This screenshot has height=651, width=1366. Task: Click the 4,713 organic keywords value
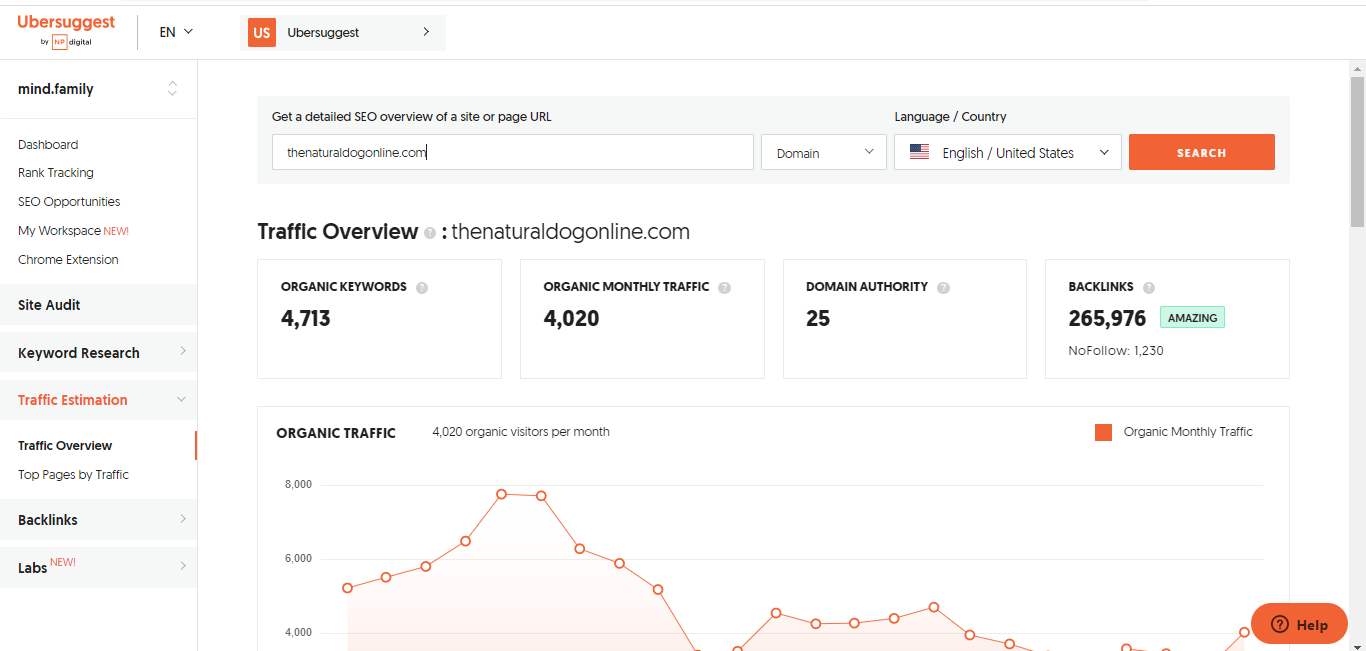tap(306, 319)
